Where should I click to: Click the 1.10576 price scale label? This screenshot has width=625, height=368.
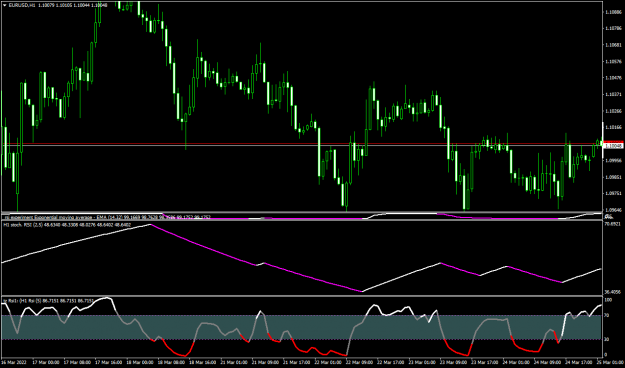(x=613, y=62)
